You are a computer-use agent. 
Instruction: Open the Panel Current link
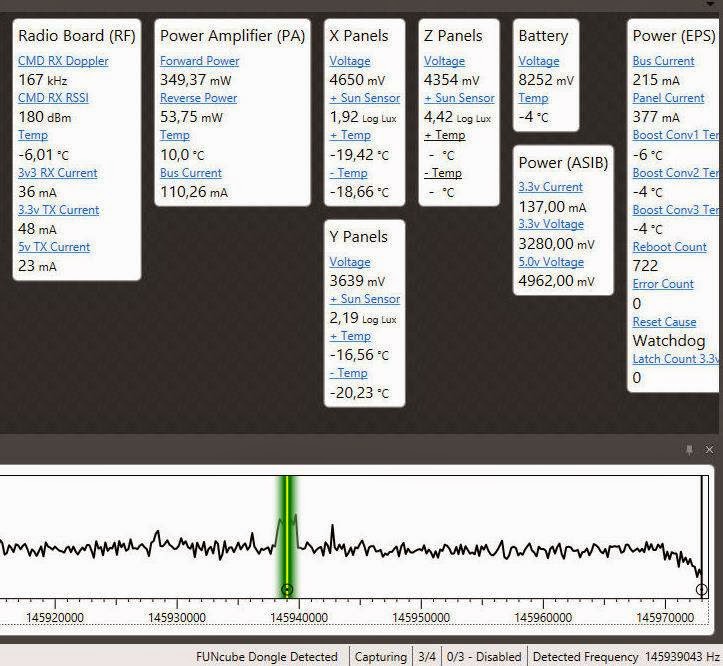point(669,98)
